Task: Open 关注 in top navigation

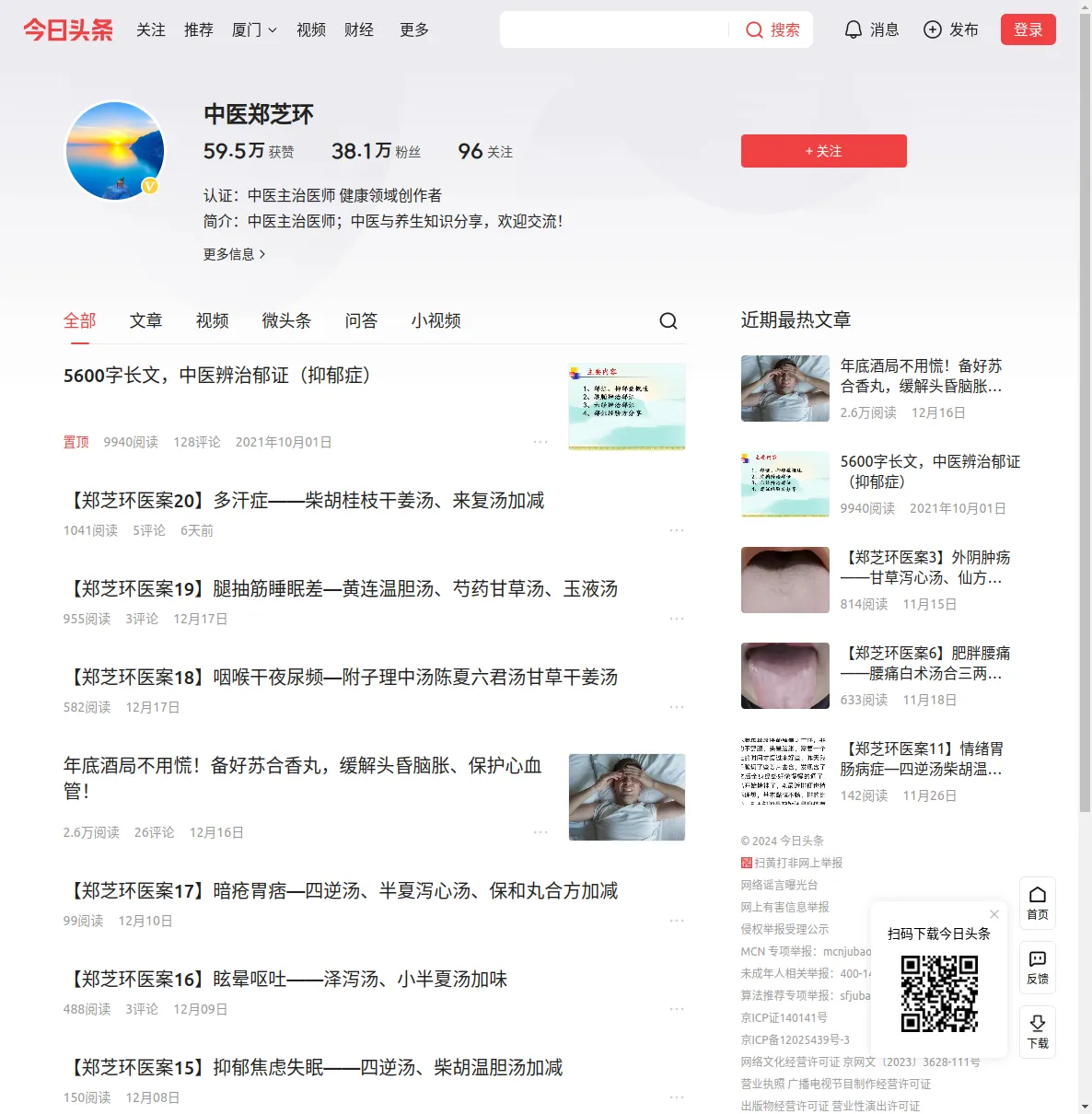Action: (151, 30)
